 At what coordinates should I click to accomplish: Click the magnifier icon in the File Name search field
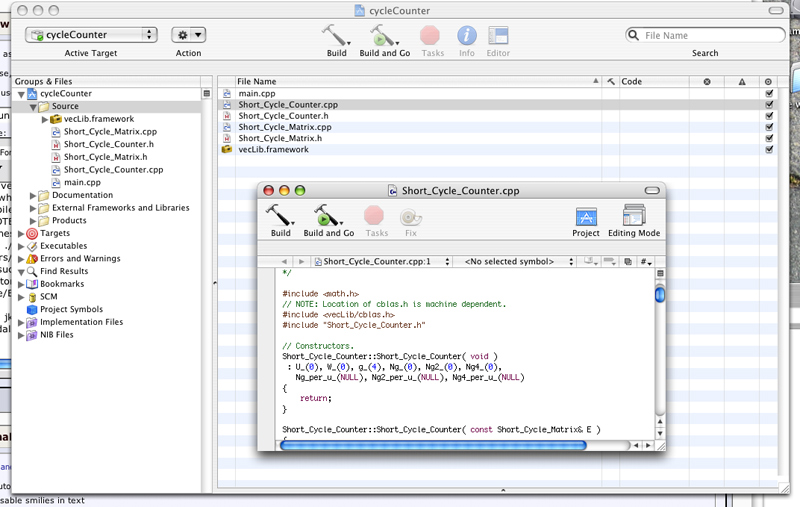point(633,35)
